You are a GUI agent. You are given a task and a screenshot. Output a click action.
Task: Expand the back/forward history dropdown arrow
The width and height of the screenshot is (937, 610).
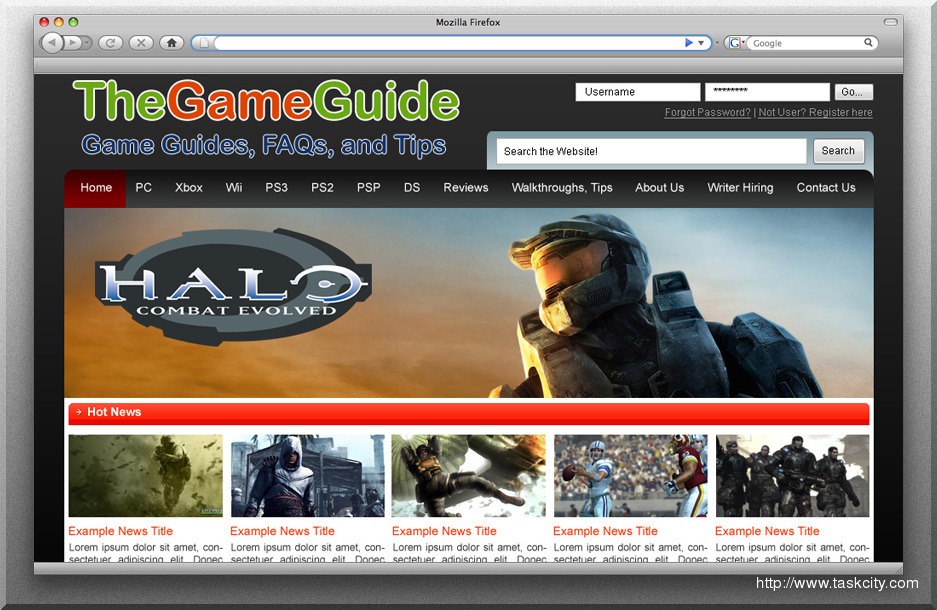point(88,42)
